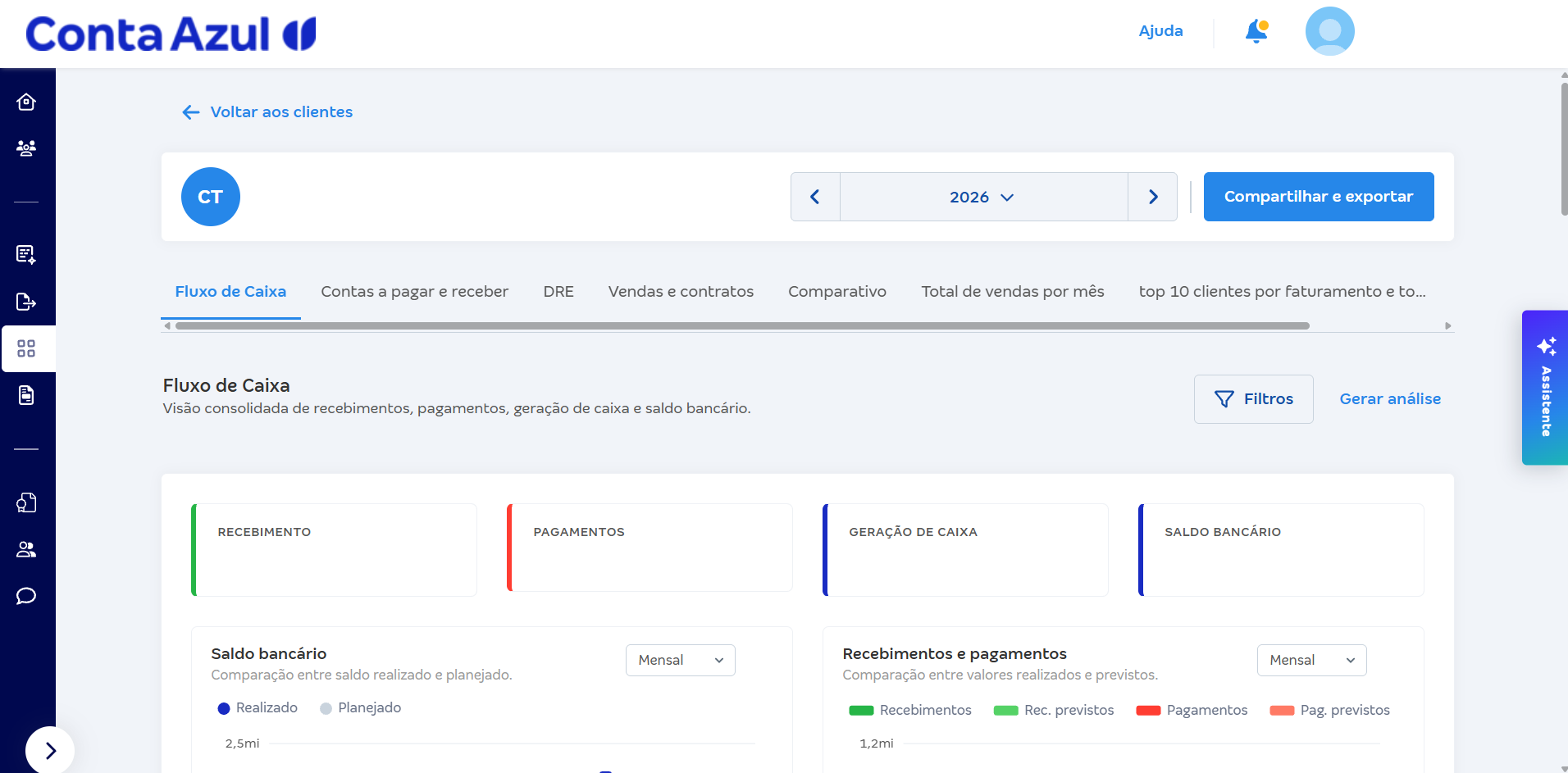Click Voltar aos clientes link

pos(267,112)
